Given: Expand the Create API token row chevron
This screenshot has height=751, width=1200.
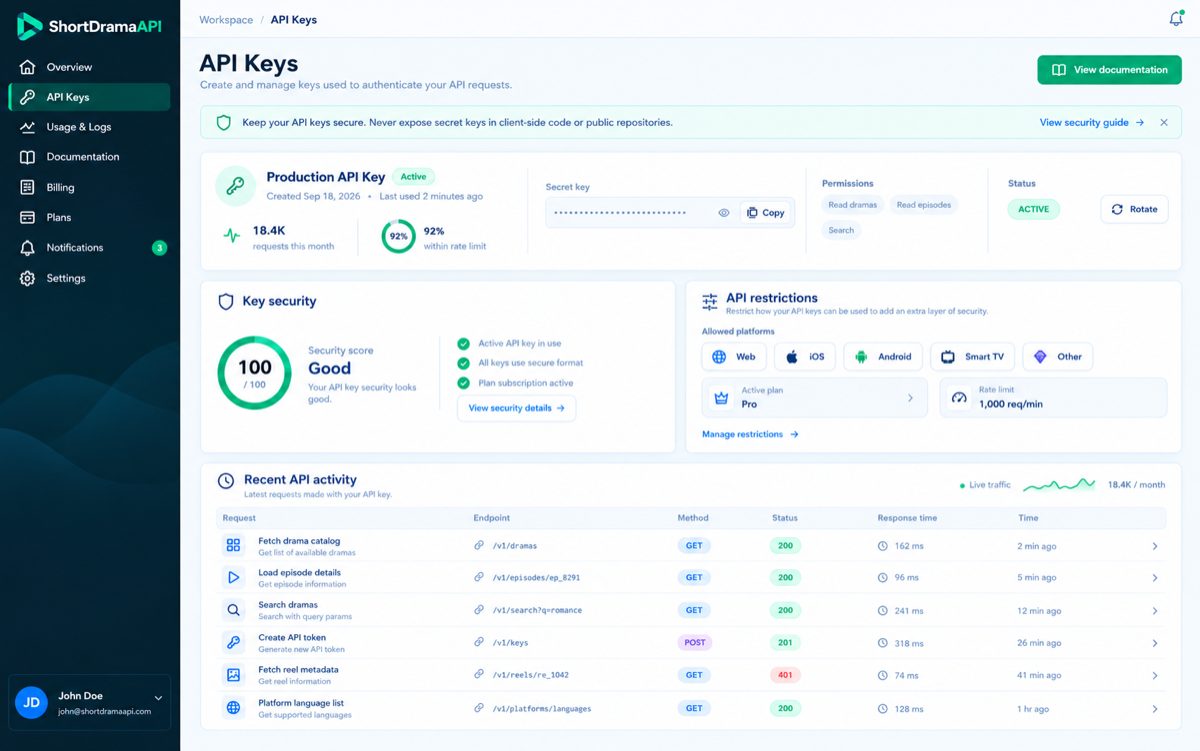Looking at the screenshot, I should tap(1154, 643).
